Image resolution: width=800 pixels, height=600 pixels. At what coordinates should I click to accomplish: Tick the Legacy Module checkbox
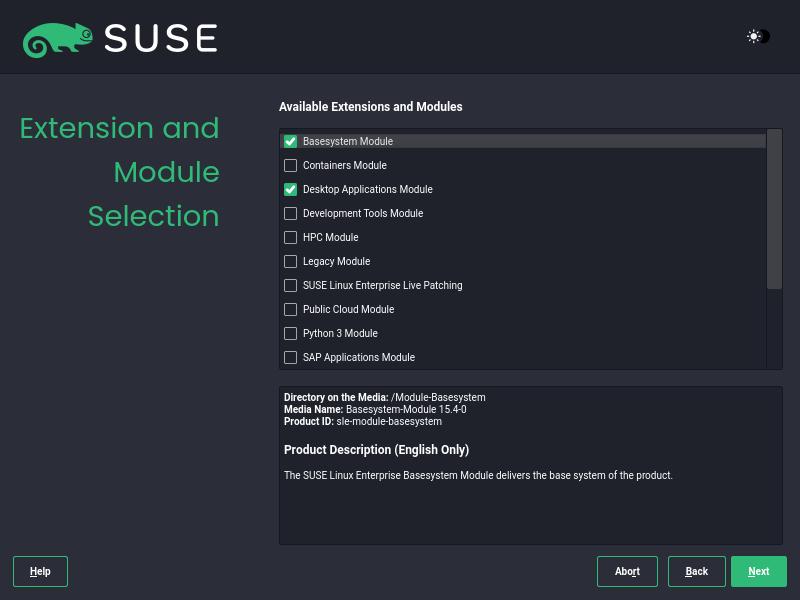[x=291, y=262]
